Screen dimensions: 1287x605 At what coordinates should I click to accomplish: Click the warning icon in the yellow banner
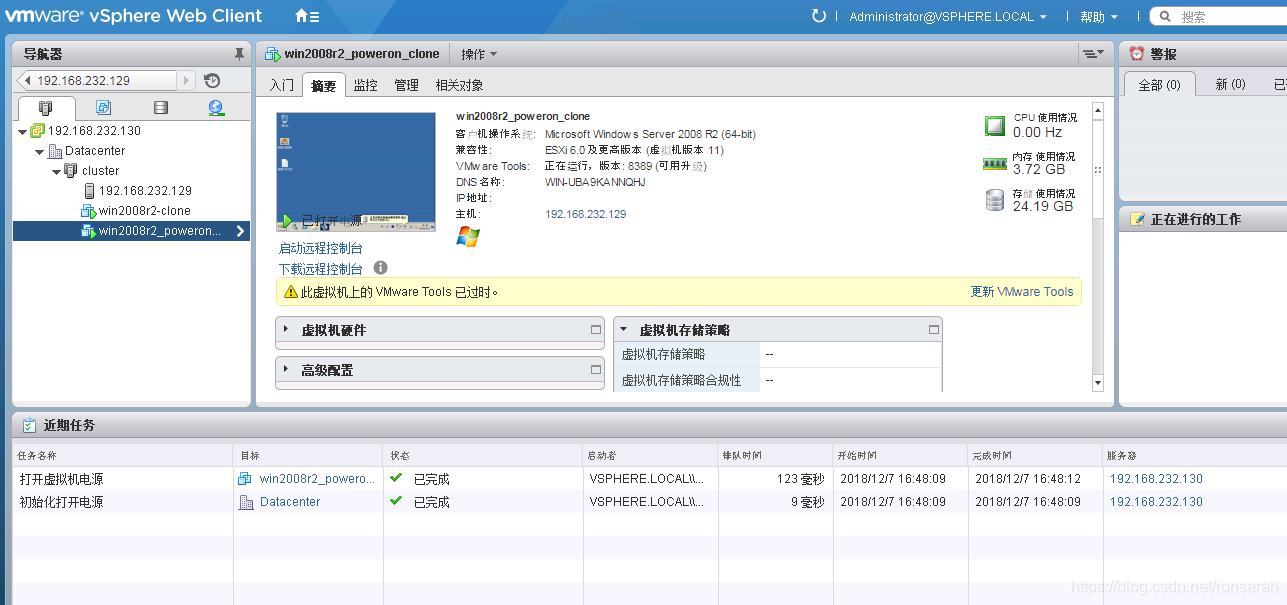point(291,292)
